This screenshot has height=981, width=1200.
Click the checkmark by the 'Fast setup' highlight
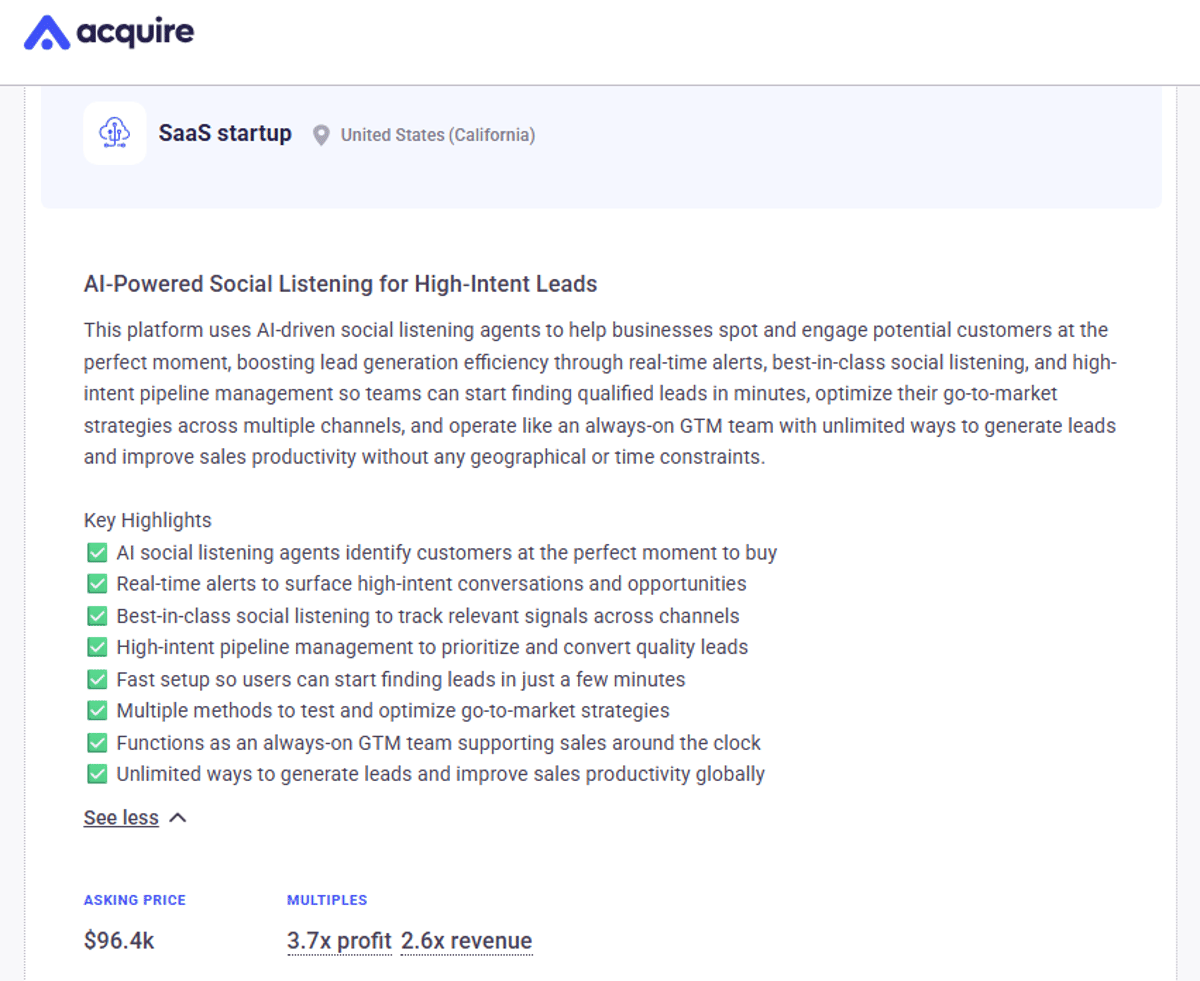tap(96, 679)
